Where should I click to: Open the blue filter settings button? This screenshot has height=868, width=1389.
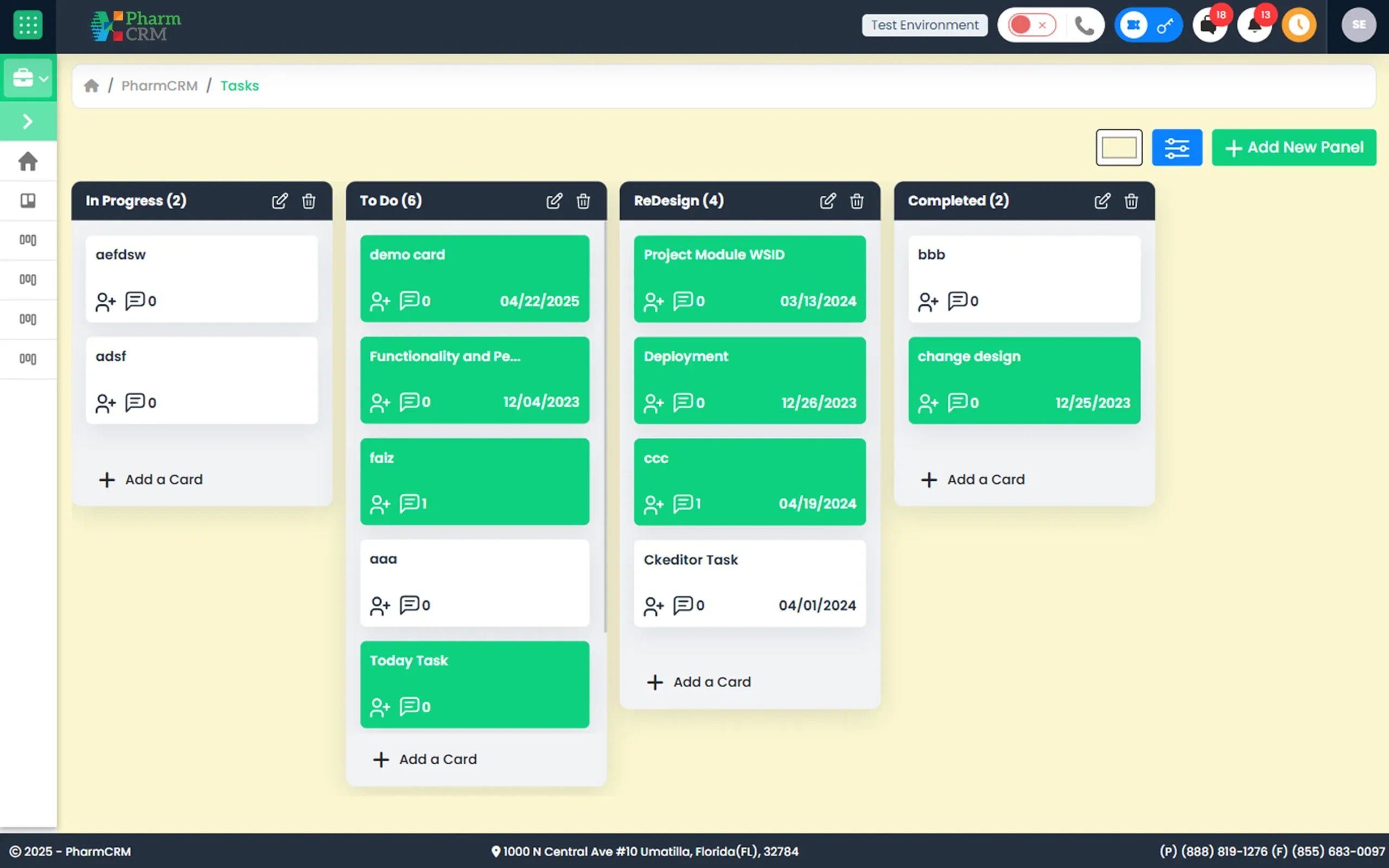[x=1177, y=148]
